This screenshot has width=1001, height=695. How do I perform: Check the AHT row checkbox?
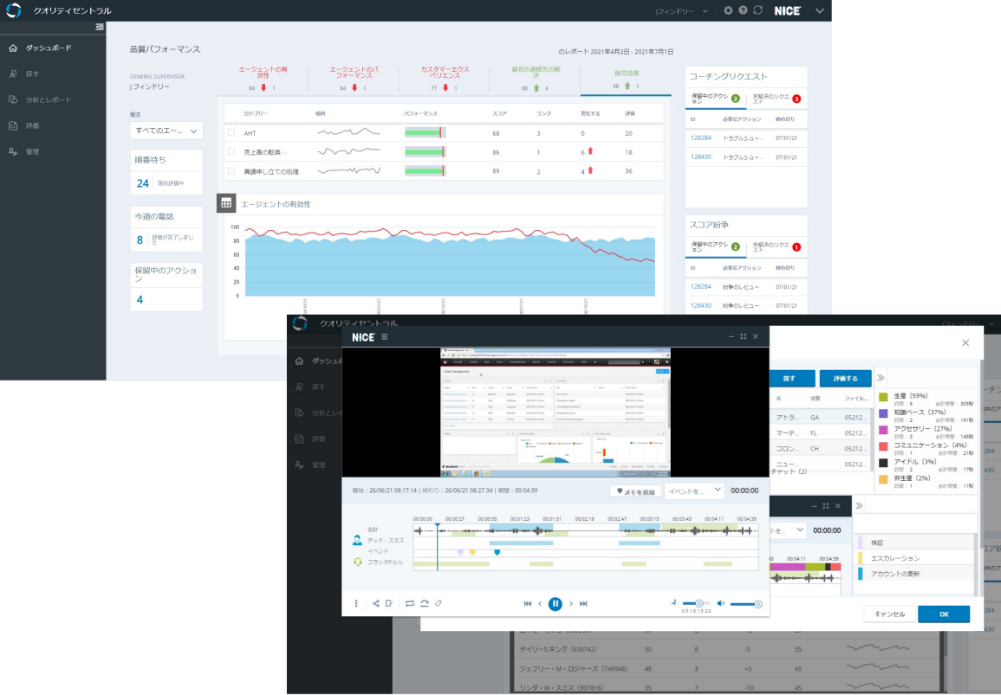point(232,133)
